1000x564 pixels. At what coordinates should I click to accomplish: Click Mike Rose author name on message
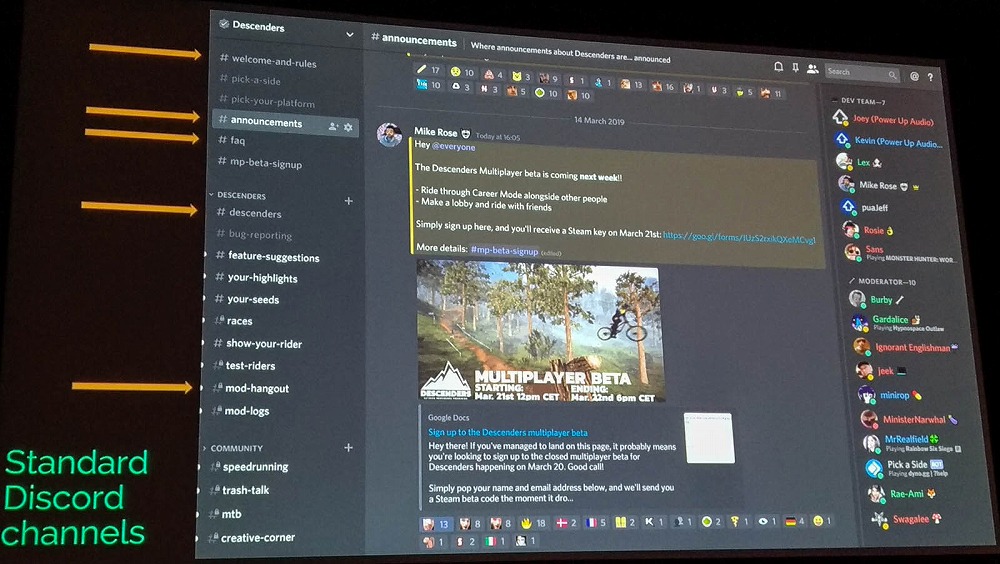(x=436, y=131)
